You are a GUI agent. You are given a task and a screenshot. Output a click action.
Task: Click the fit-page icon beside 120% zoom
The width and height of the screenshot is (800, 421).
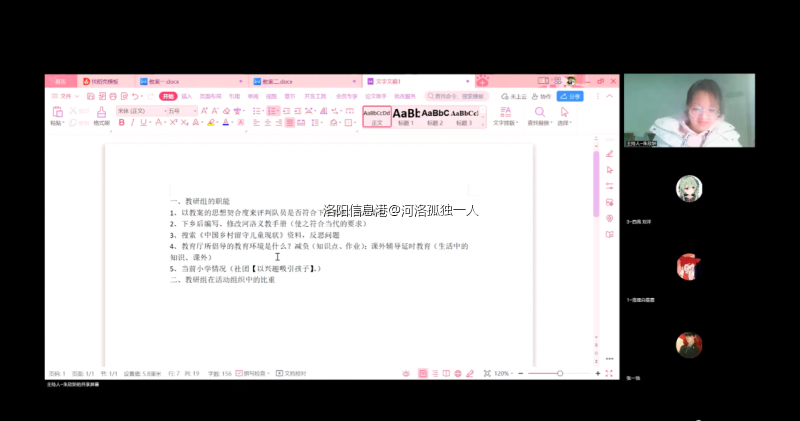[487, 374]
